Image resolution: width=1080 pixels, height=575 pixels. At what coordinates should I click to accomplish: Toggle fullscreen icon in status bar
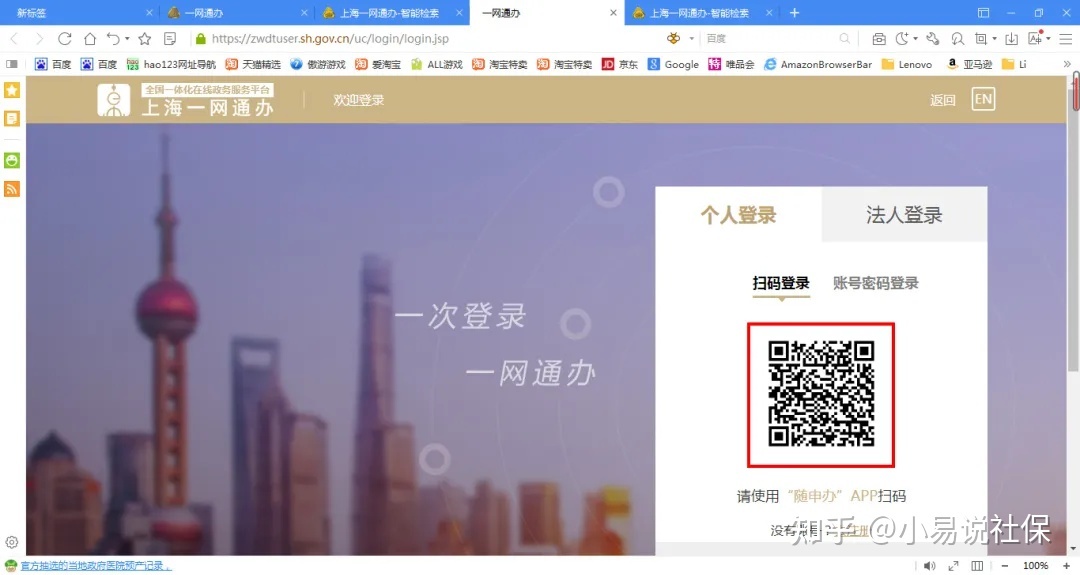click(x=953, y=565)
